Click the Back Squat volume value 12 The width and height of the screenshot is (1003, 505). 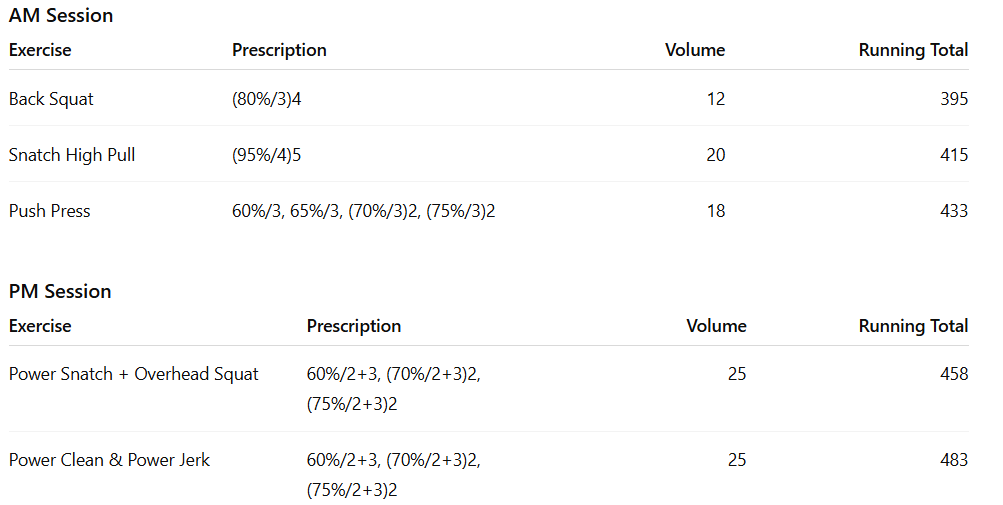coord(715,99)
